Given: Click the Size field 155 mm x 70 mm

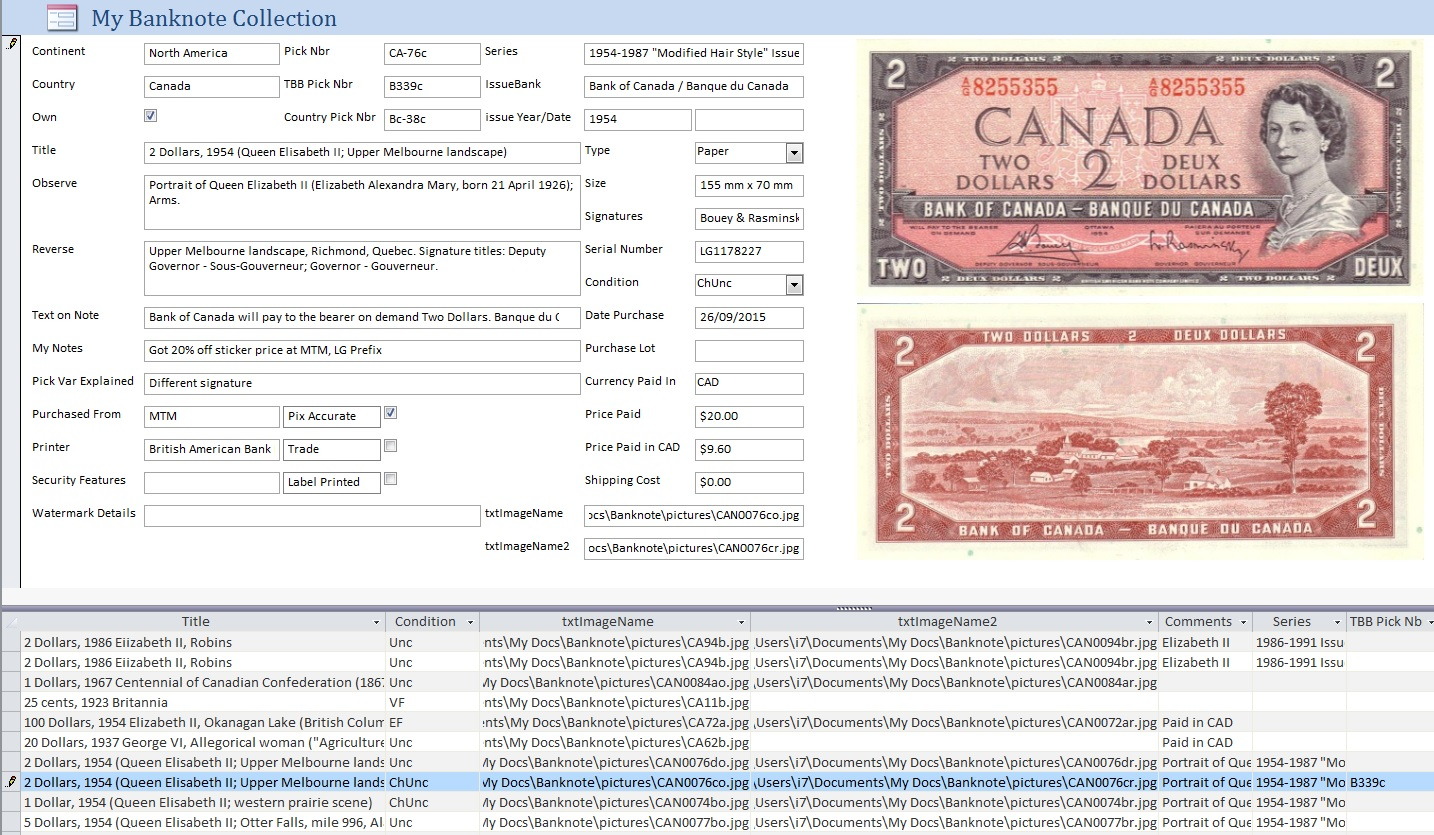Looking at the screenshot, I should coord(749,186).
